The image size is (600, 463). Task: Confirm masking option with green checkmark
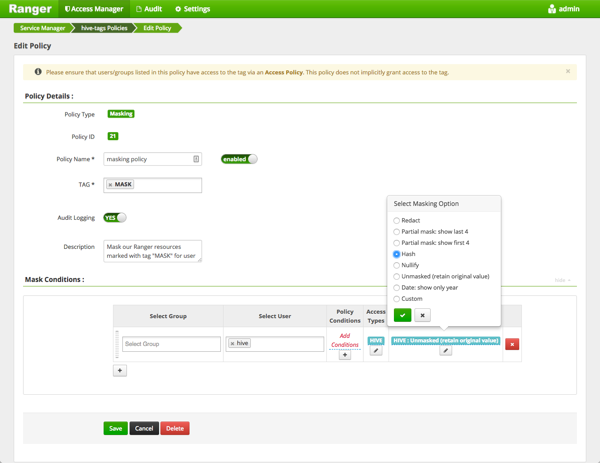pos(402,315)
